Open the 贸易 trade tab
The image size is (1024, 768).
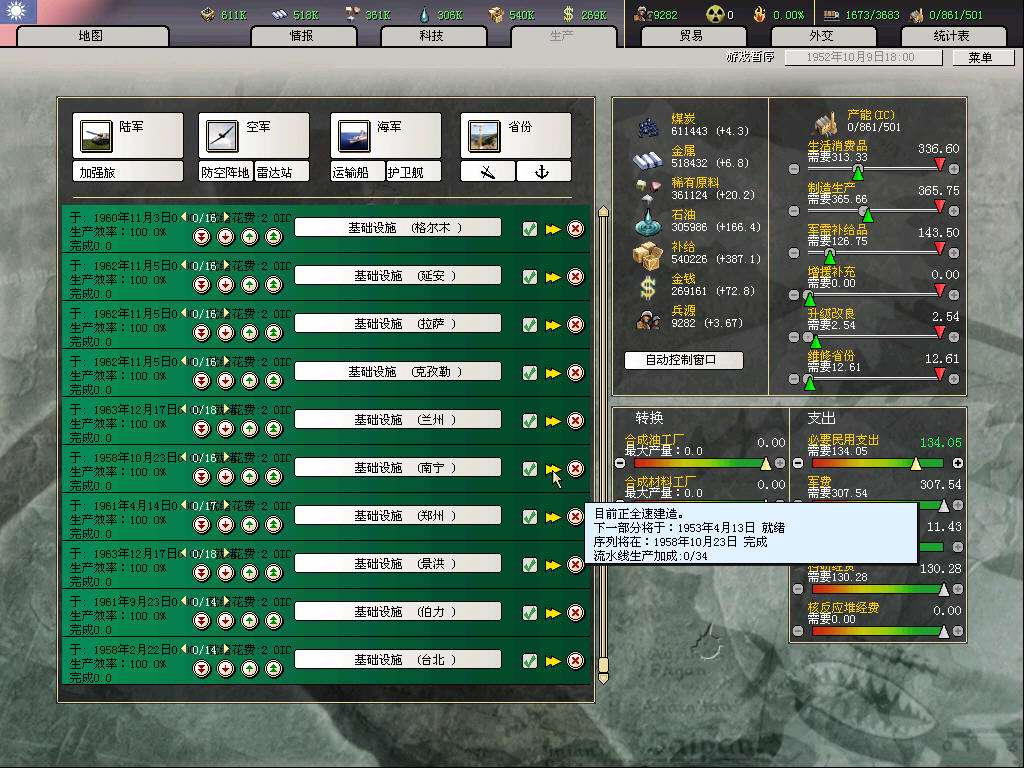[x=692, y=36]
